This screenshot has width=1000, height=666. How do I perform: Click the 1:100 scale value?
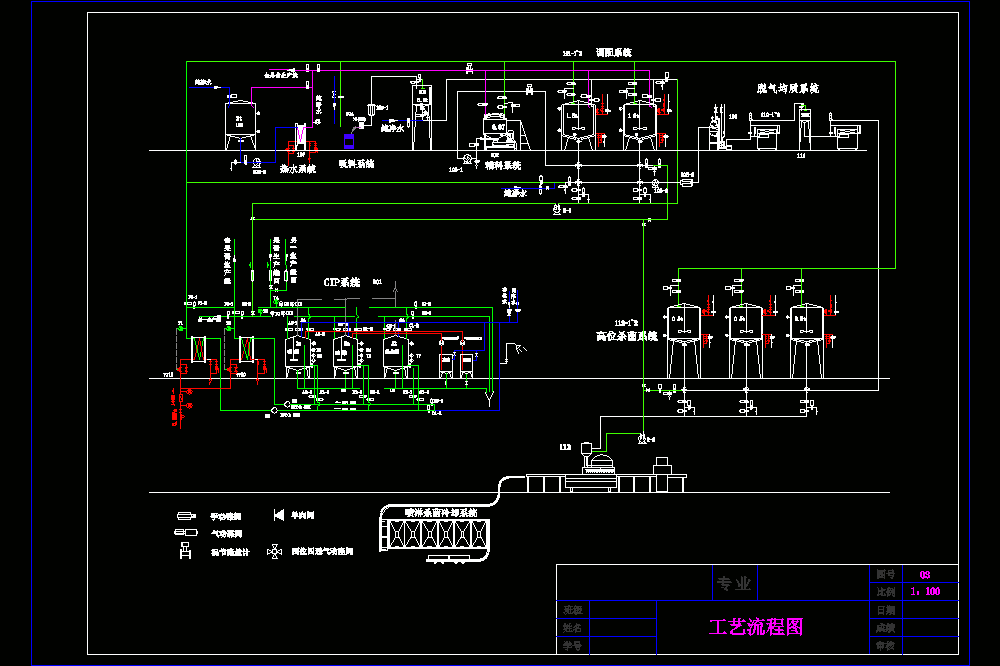click(x=925, y=591)
